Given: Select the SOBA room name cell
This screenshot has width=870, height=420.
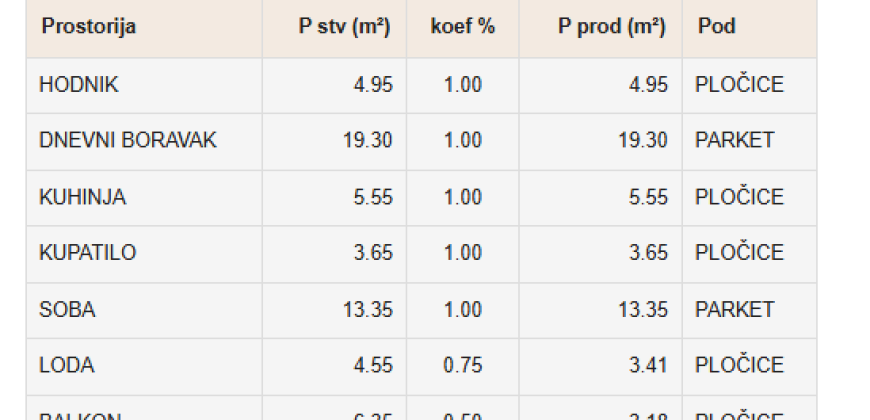Looking at the screenshot, I should 67,310.
